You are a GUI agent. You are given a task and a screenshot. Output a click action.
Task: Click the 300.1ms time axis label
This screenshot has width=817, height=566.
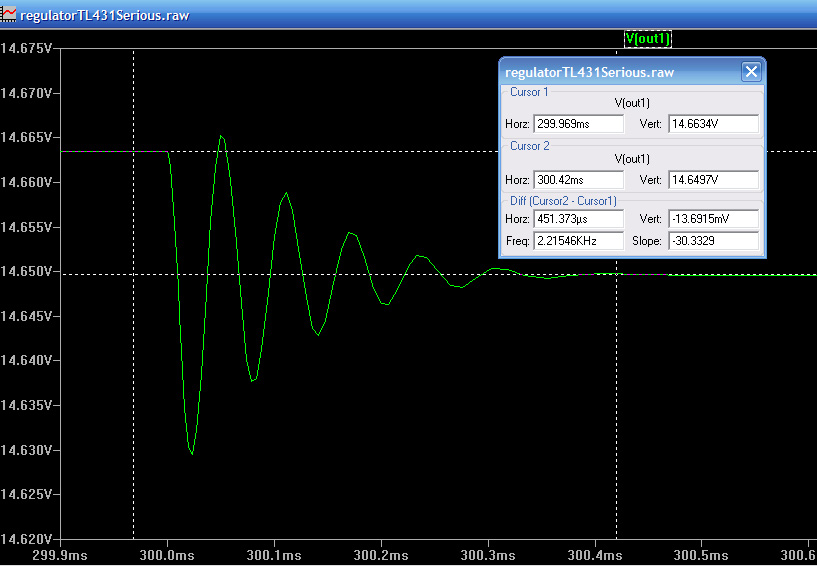click(274, 555)
